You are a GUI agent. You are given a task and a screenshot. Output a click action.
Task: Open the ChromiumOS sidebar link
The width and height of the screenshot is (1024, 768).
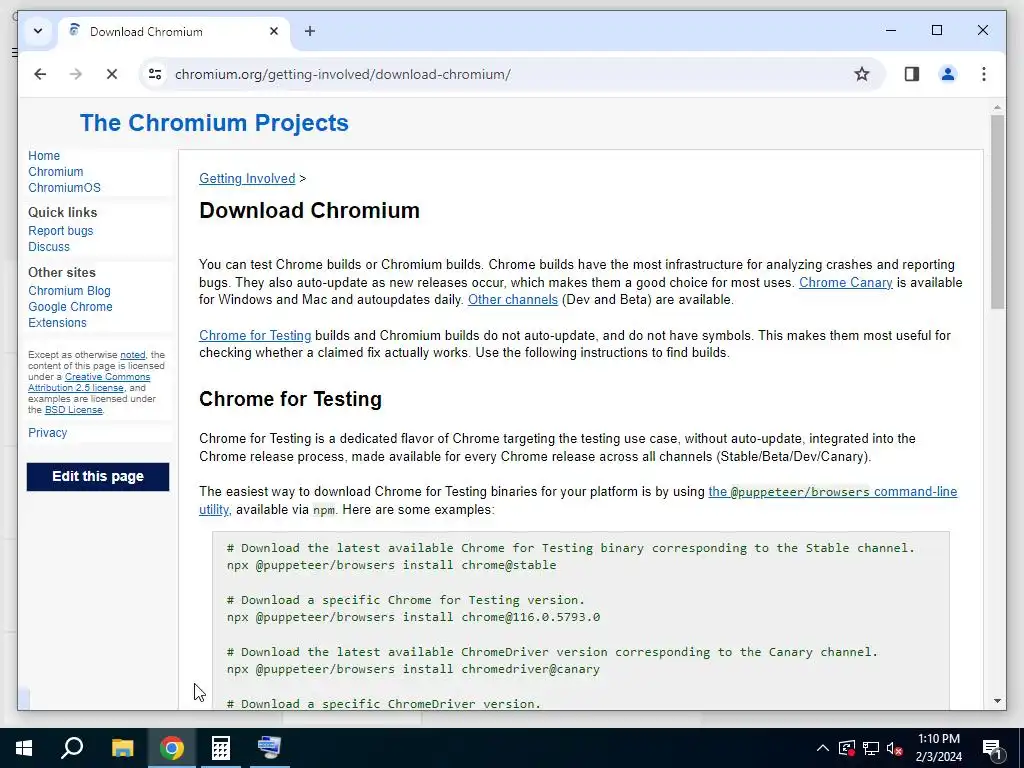[x=64, y=187]
